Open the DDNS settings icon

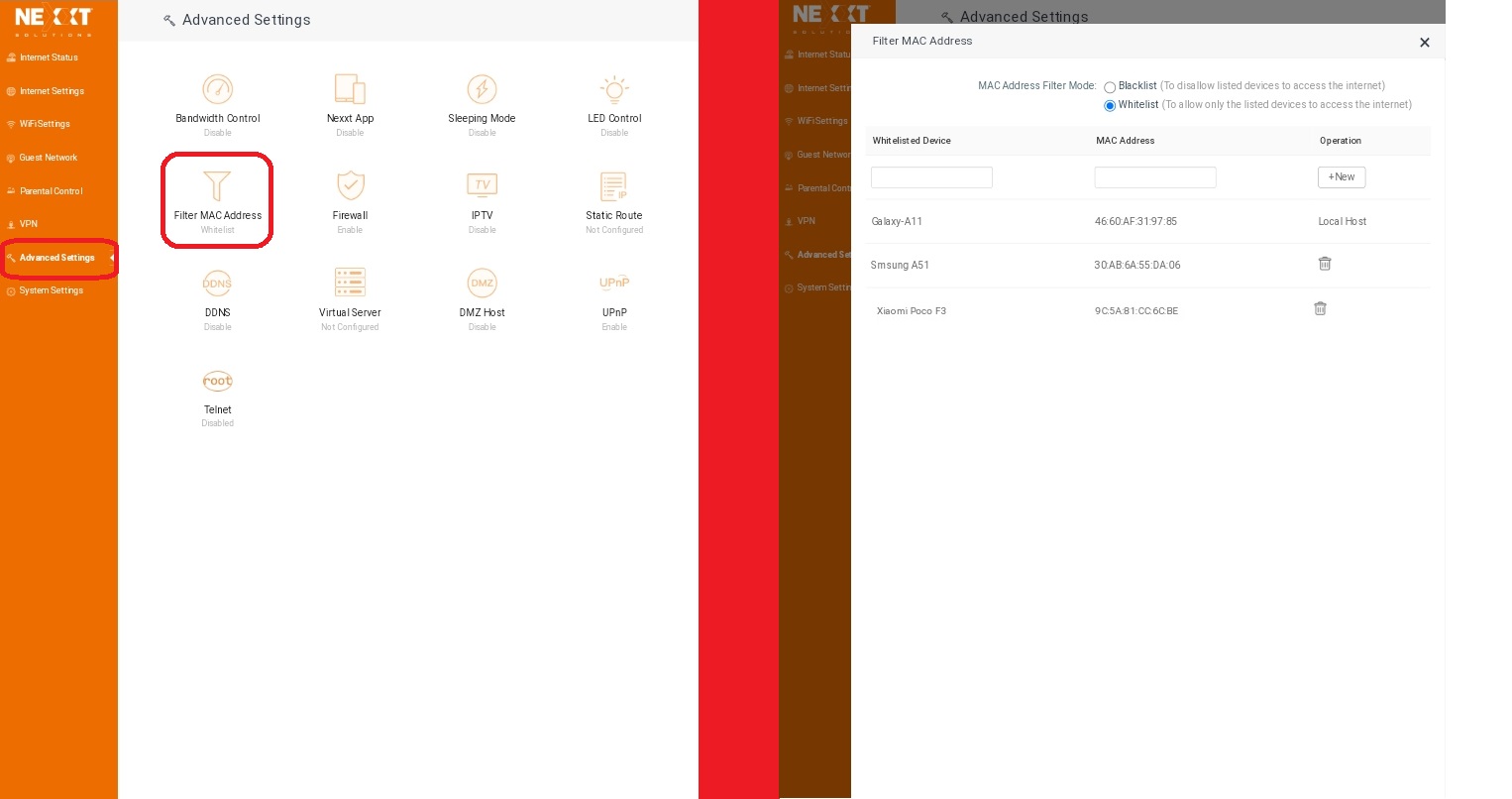tap(217, 284)
